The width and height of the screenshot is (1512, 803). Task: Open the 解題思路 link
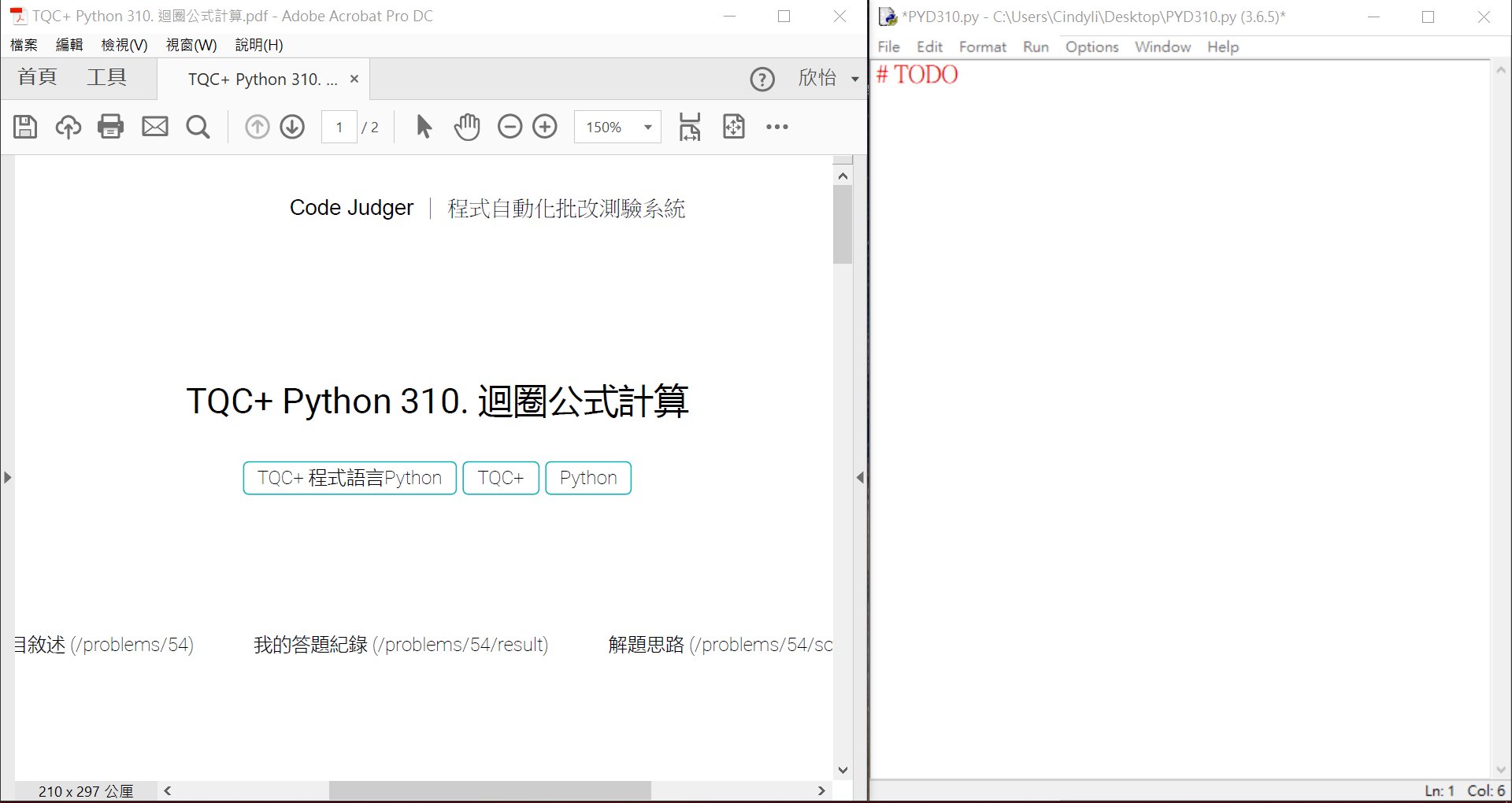pos(720,645)
